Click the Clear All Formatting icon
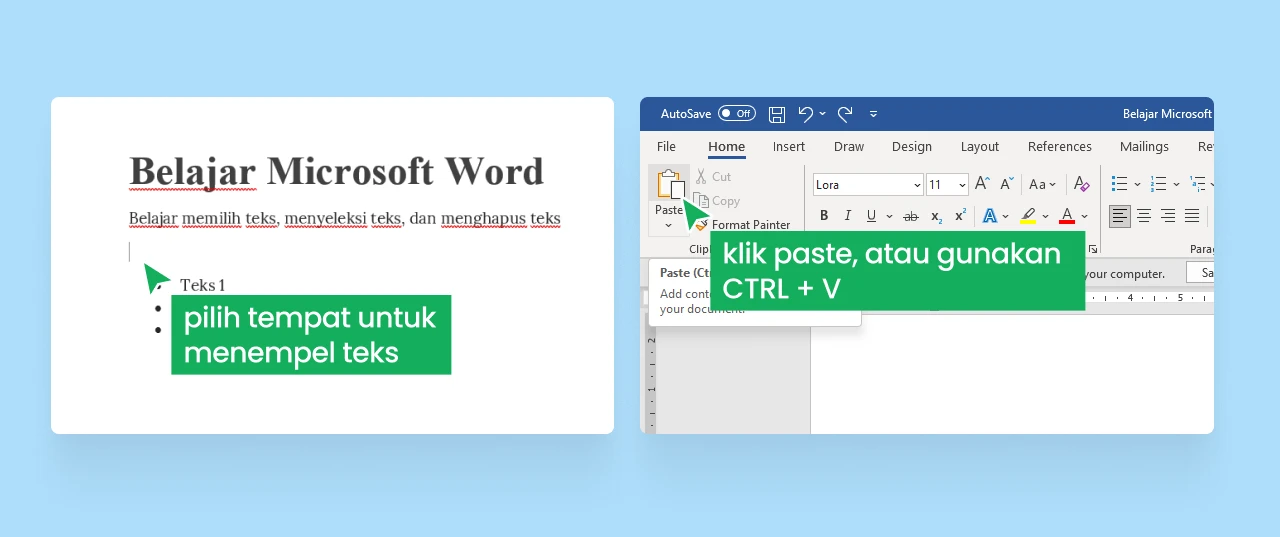Image resolution: width=1280 pixels, height=537 pixels. [1081, 184]
